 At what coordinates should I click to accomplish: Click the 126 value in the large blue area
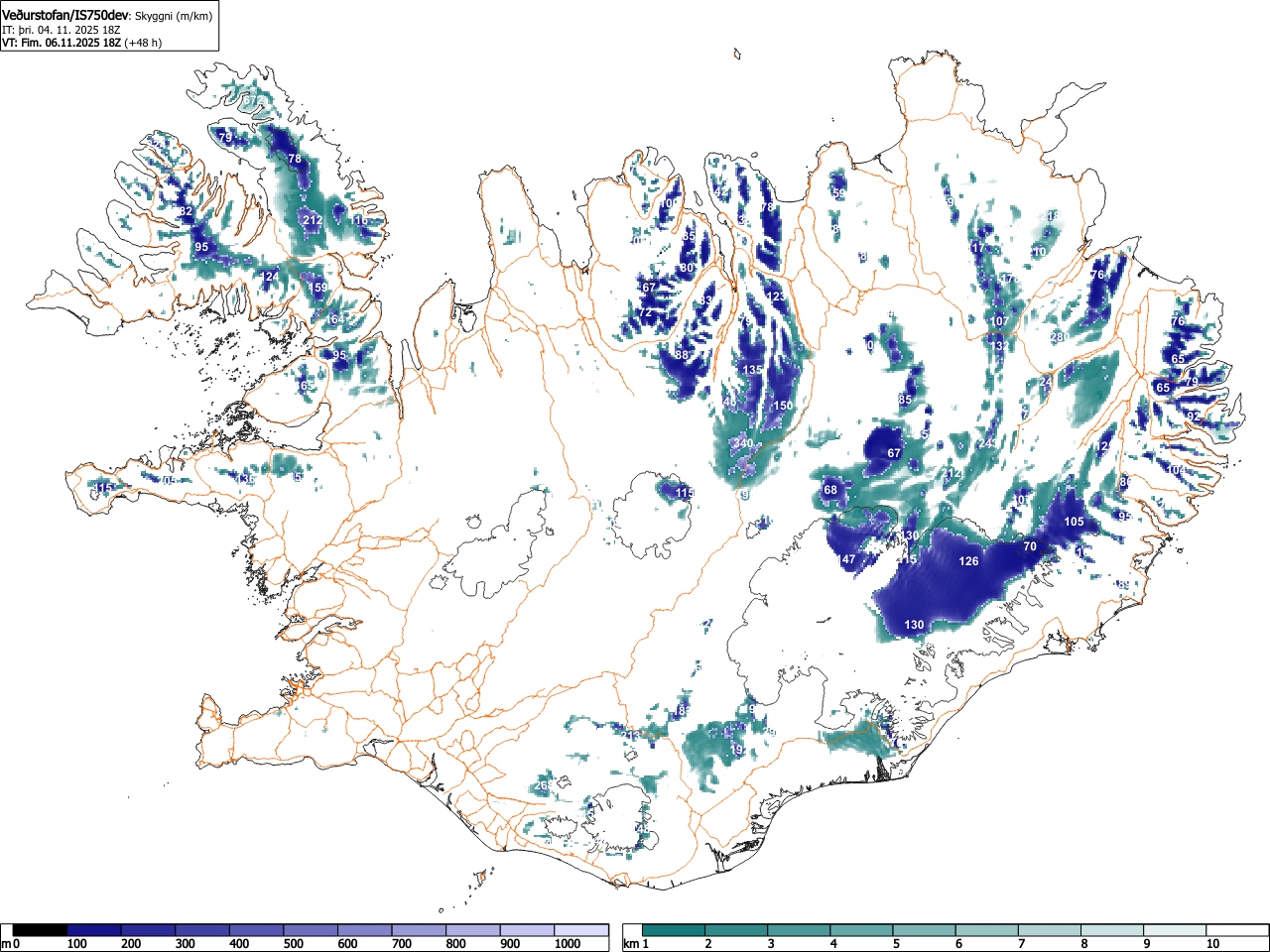[968, 561]
